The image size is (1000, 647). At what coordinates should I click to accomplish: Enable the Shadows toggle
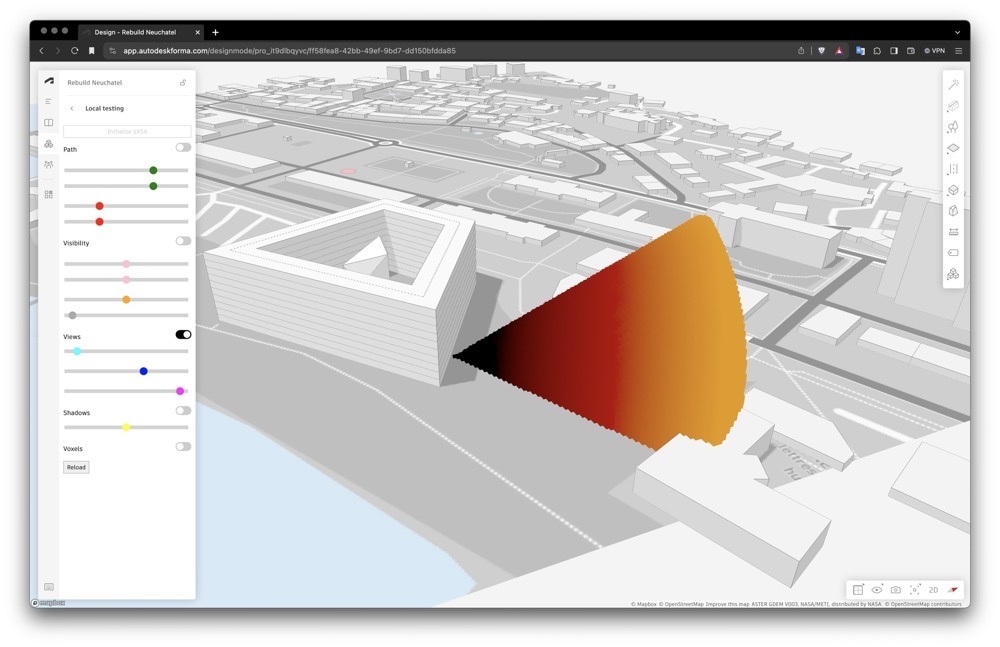pyautogui.click(x=183, y=411)
